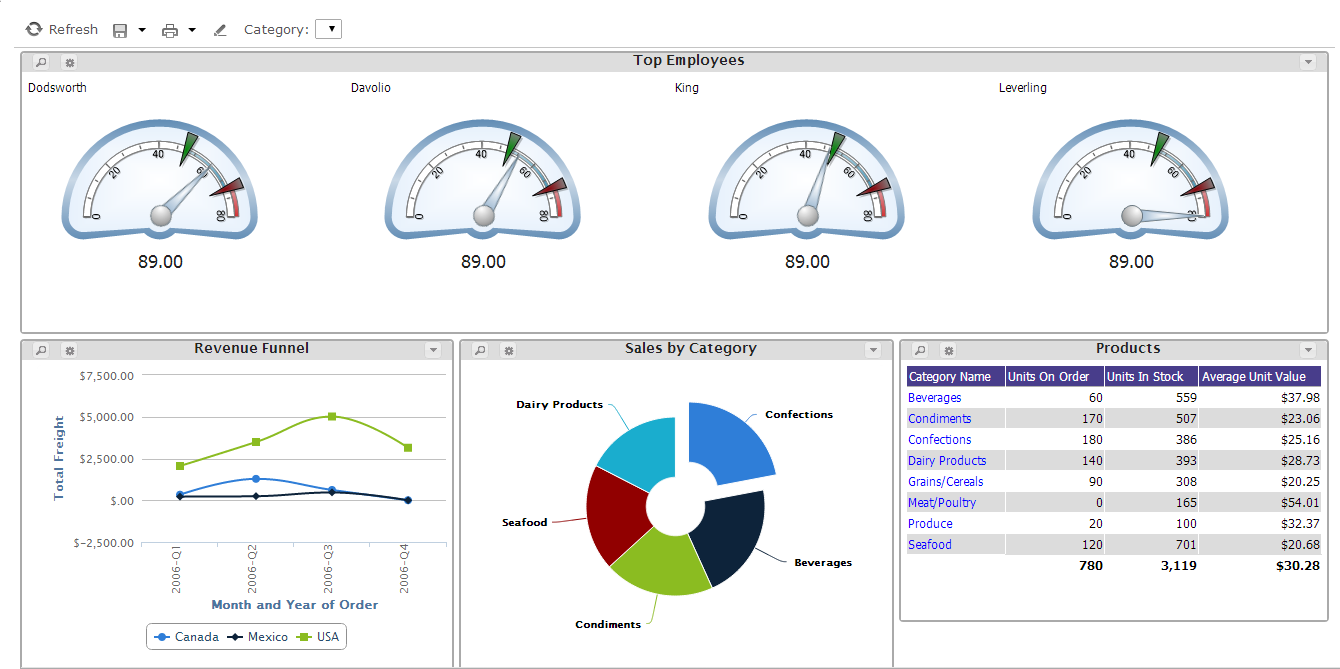Expand the Top Employees panel menu arrow
Image resolution: width=1340 pixels, height=669 pixels.
click(x=1308, y=62)
